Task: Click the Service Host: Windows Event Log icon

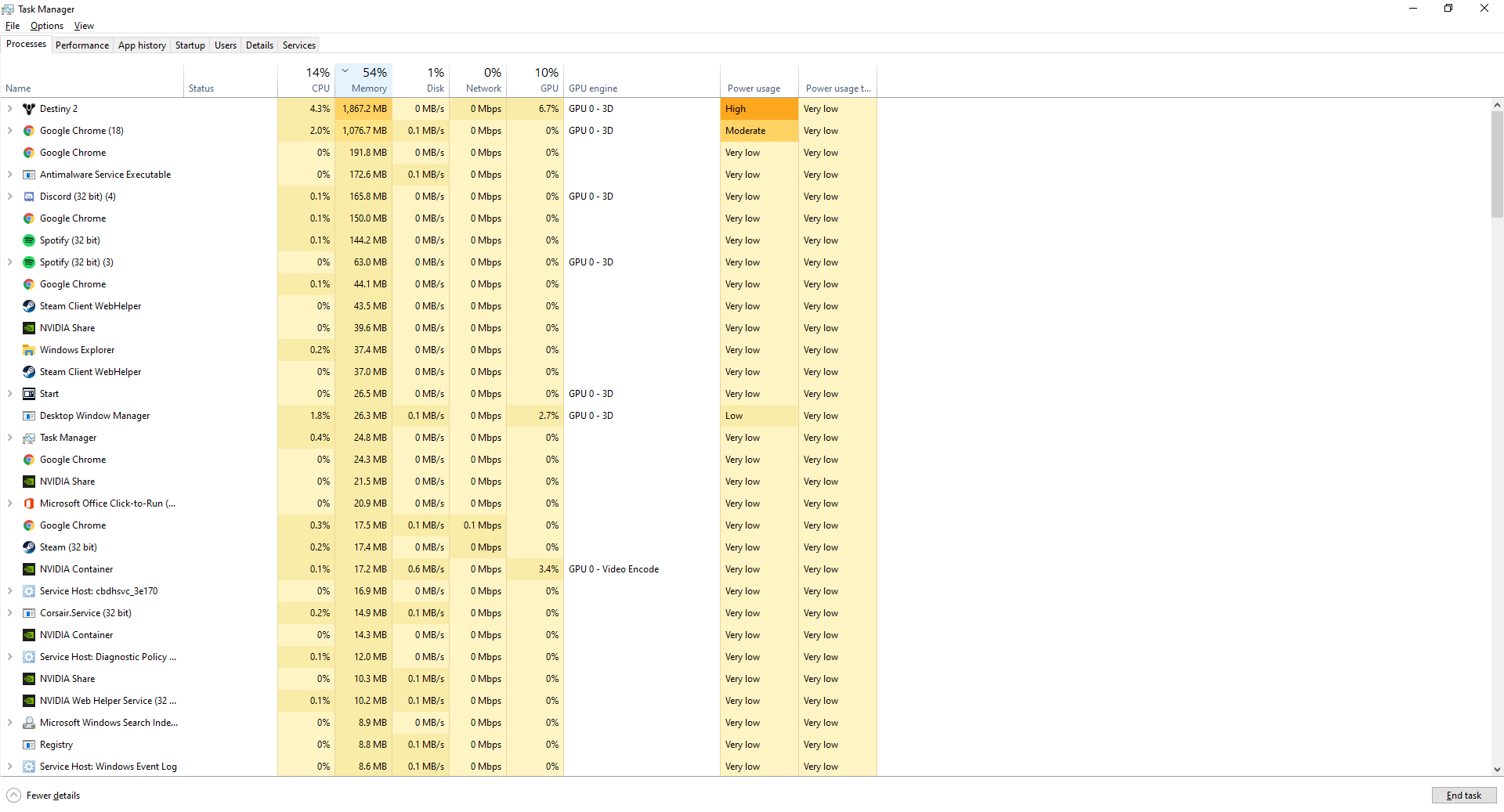Action: [x=29, y=767]
